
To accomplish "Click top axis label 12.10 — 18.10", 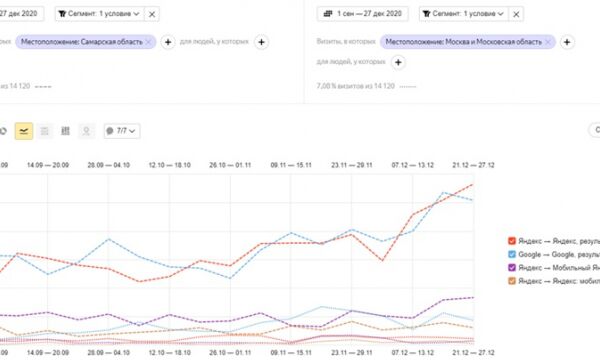I will click(170, 165).
